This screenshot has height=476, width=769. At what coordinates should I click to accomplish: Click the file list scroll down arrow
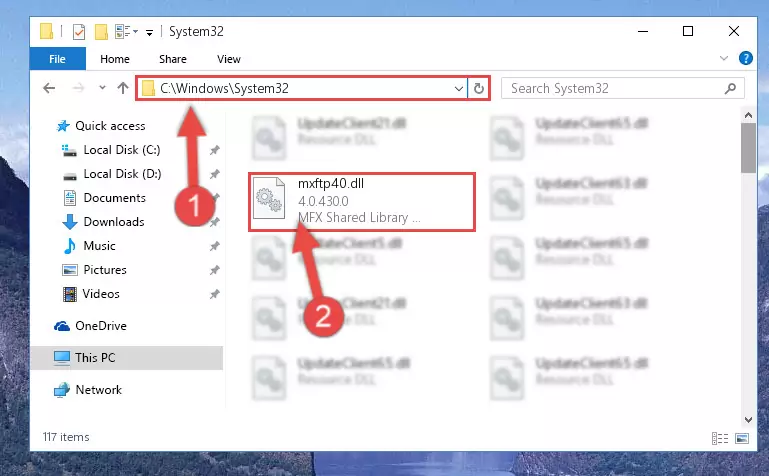coord(748,420)
